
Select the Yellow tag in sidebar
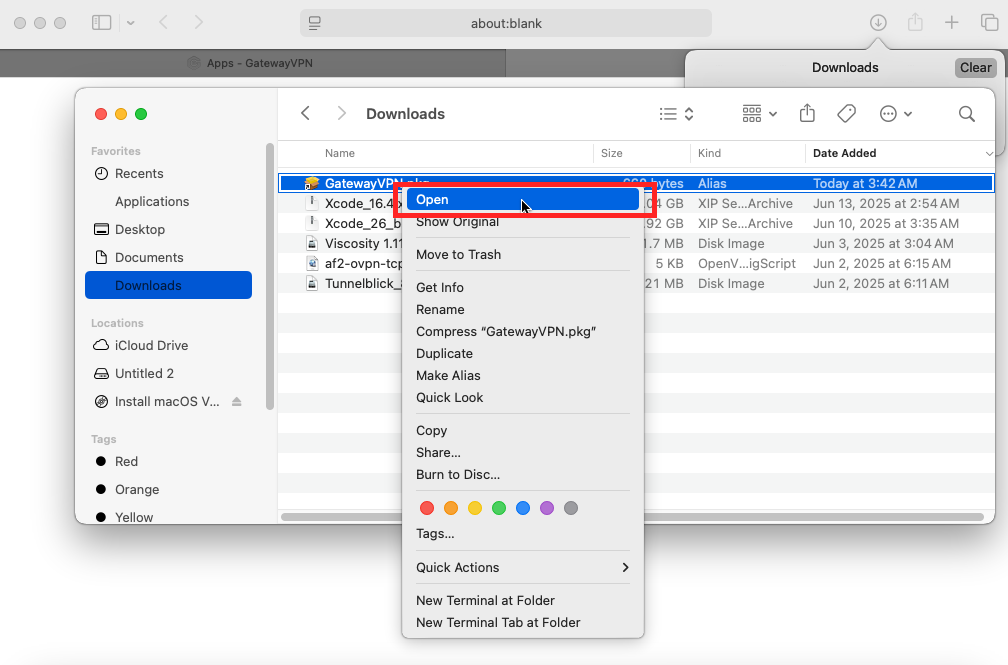pos(168,517)
